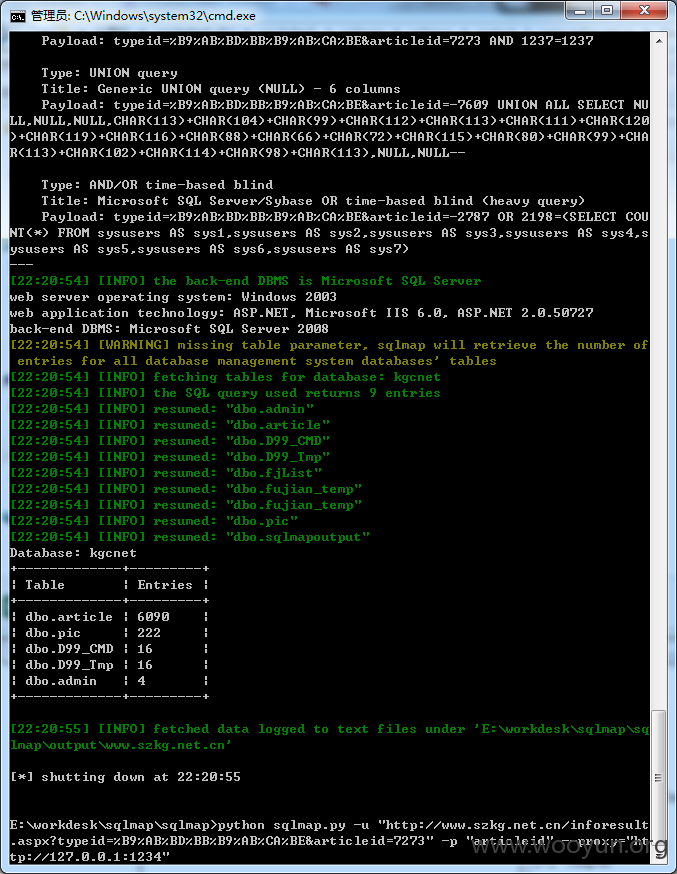Image resolution: width=677 pixels, height=874 pixels.
Task: Close the cmd.exe window
Action: 644,10
